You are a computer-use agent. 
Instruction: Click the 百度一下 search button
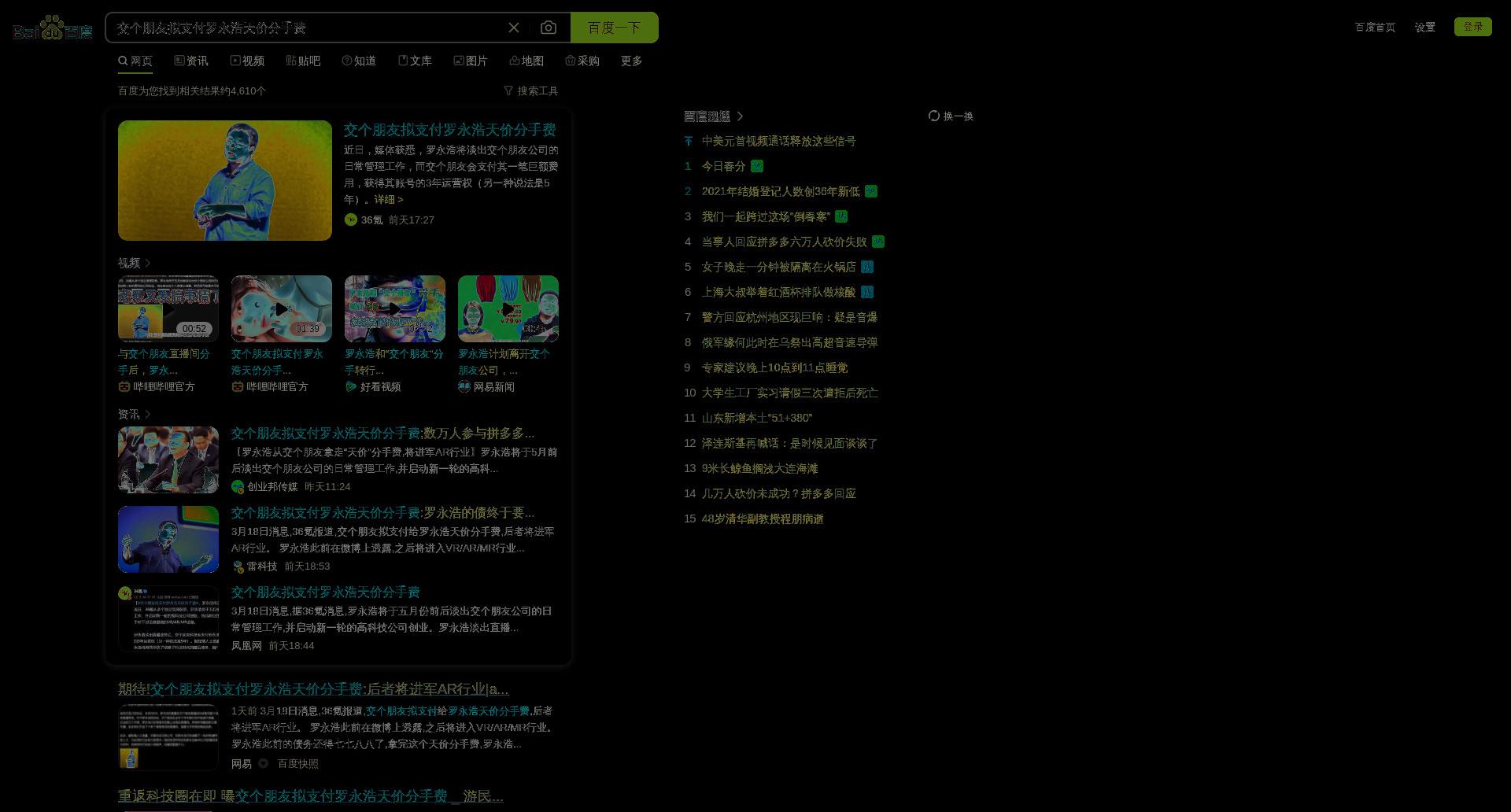pos(614,28)
